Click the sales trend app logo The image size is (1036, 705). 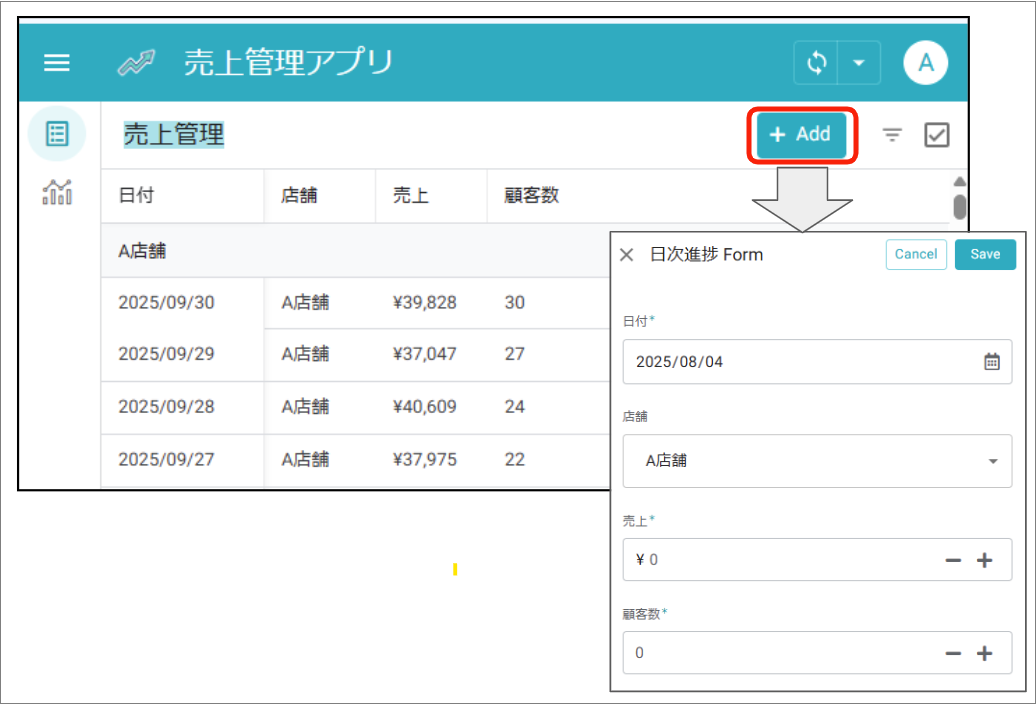[136, 63]
